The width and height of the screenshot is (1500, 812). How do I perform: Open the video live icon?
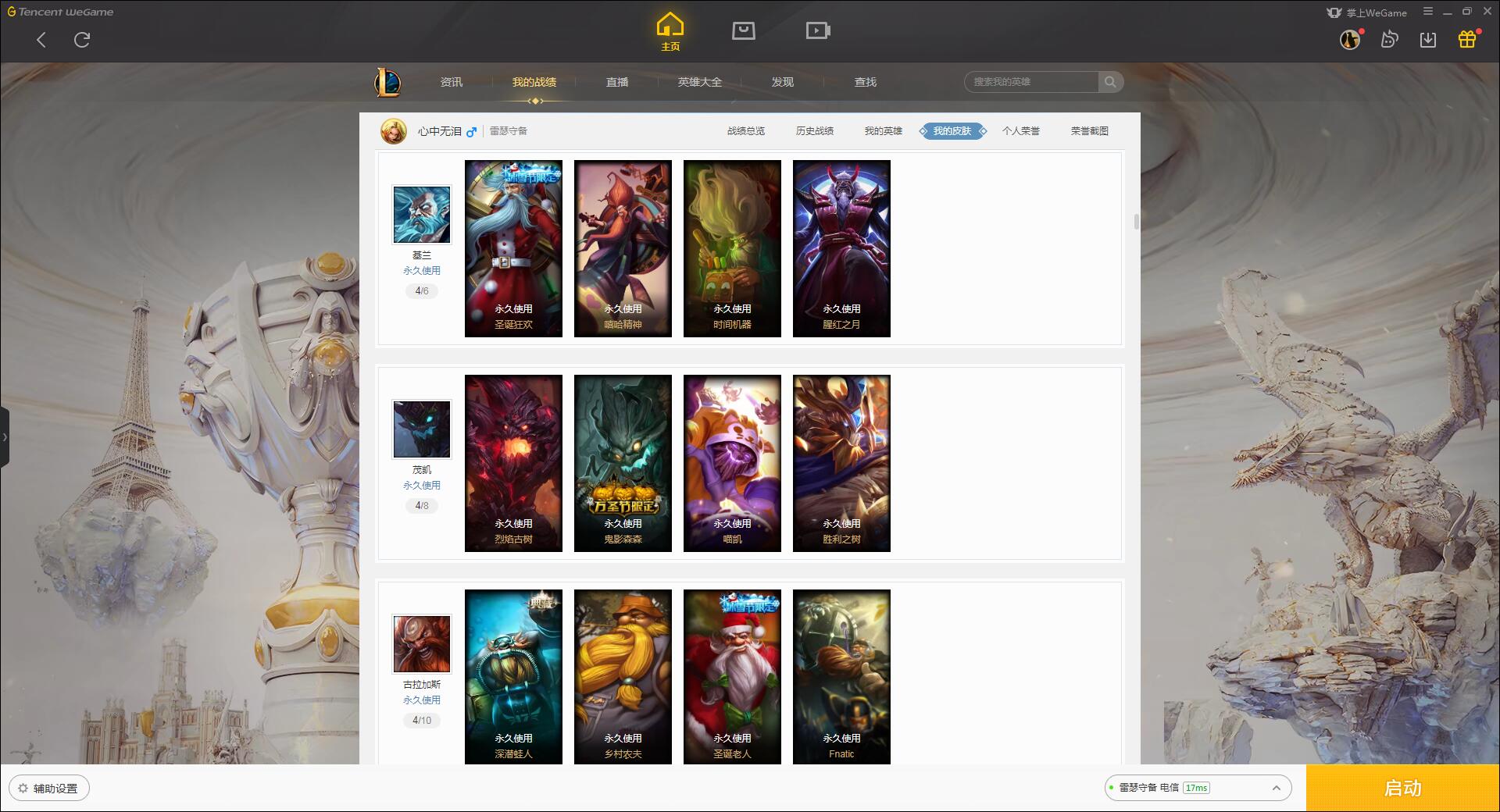pos(818,30)
